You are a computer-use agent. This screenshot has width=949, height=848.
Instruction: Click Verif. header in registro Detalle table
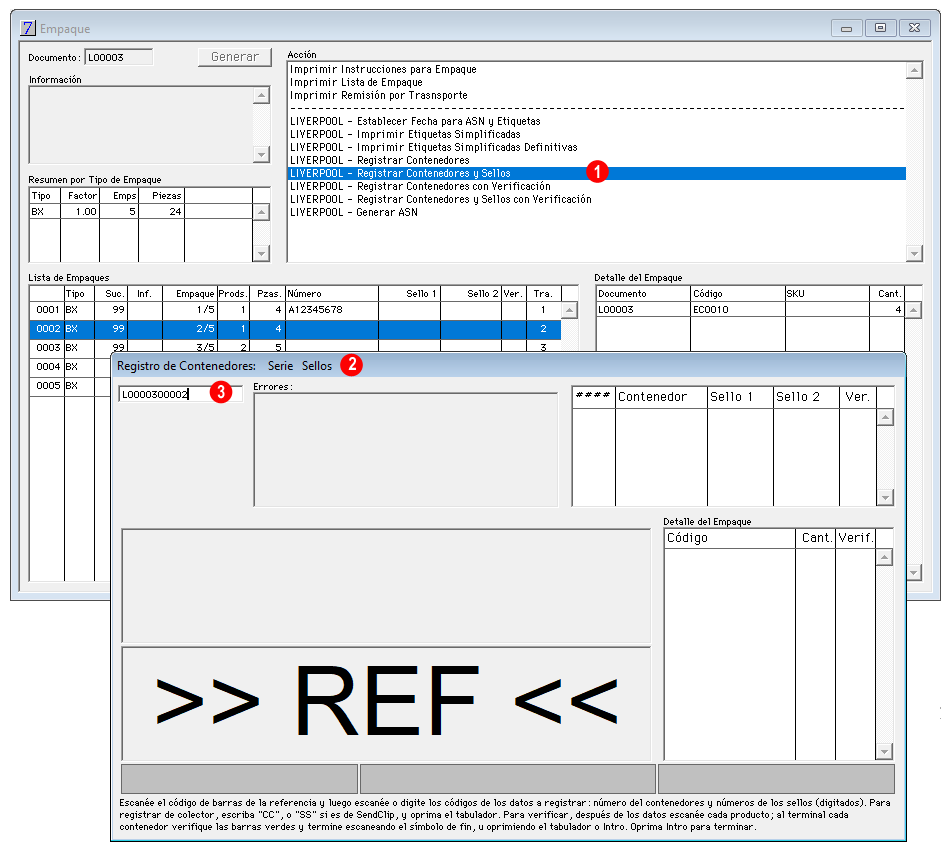tap(855, 538)
